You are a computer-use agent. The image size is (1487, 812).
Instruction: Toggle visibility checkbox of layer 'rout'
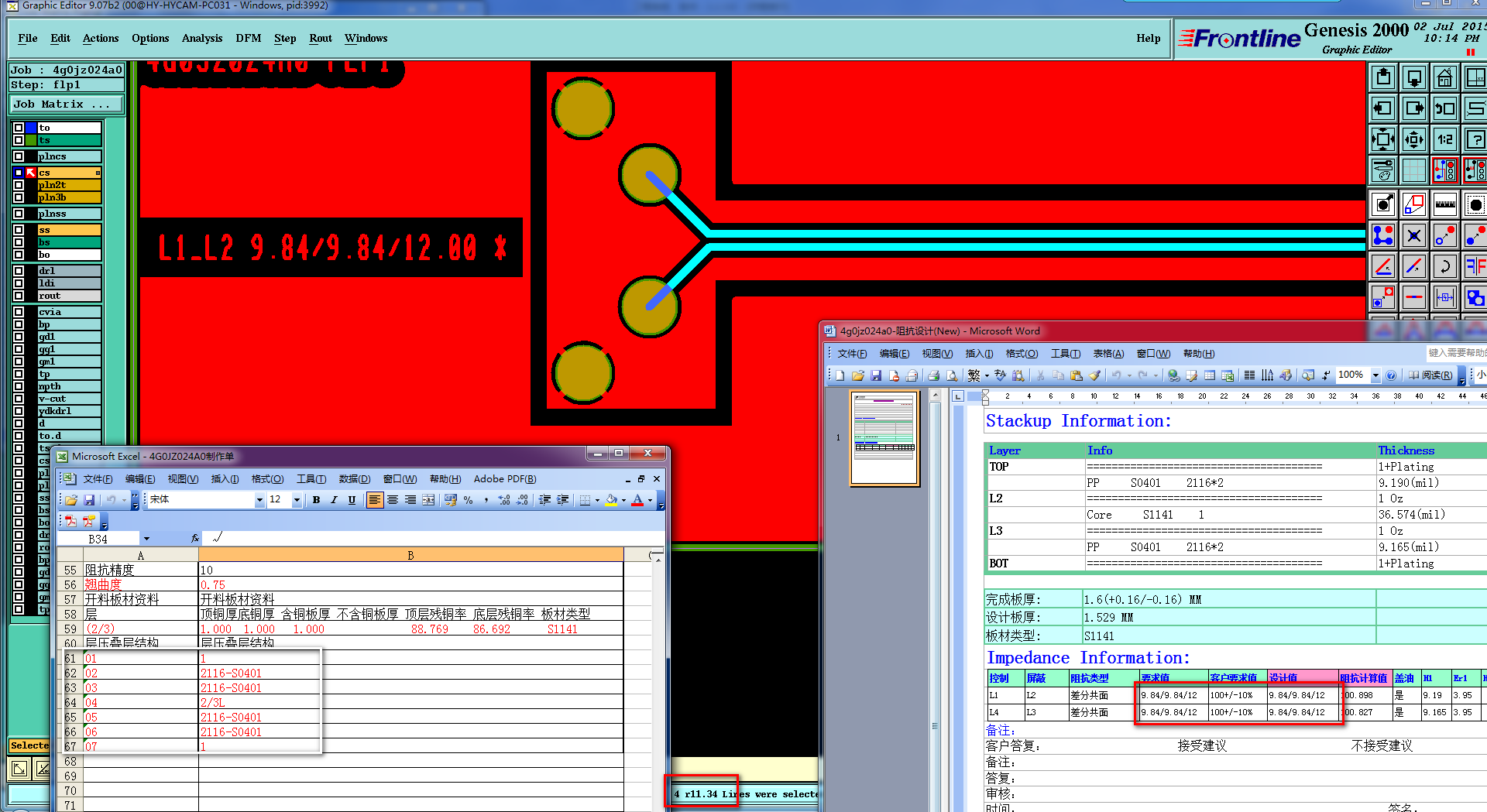click(x=19, y=296)
